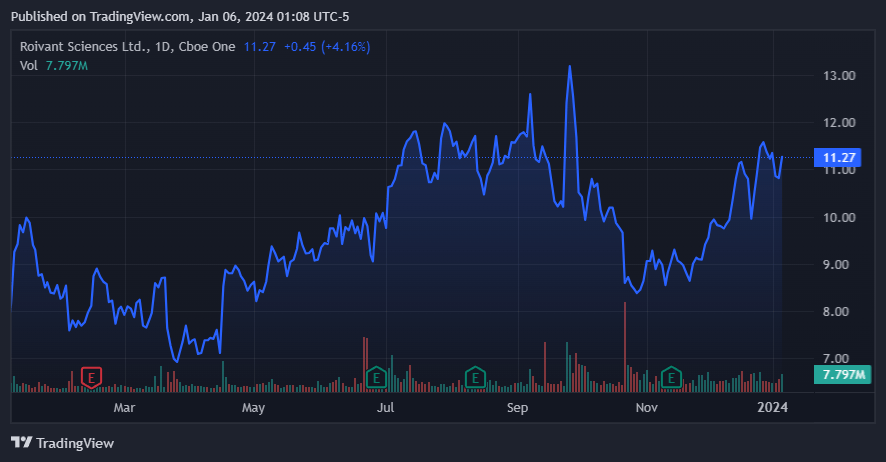Click the 12.00 price axis label

839,123
